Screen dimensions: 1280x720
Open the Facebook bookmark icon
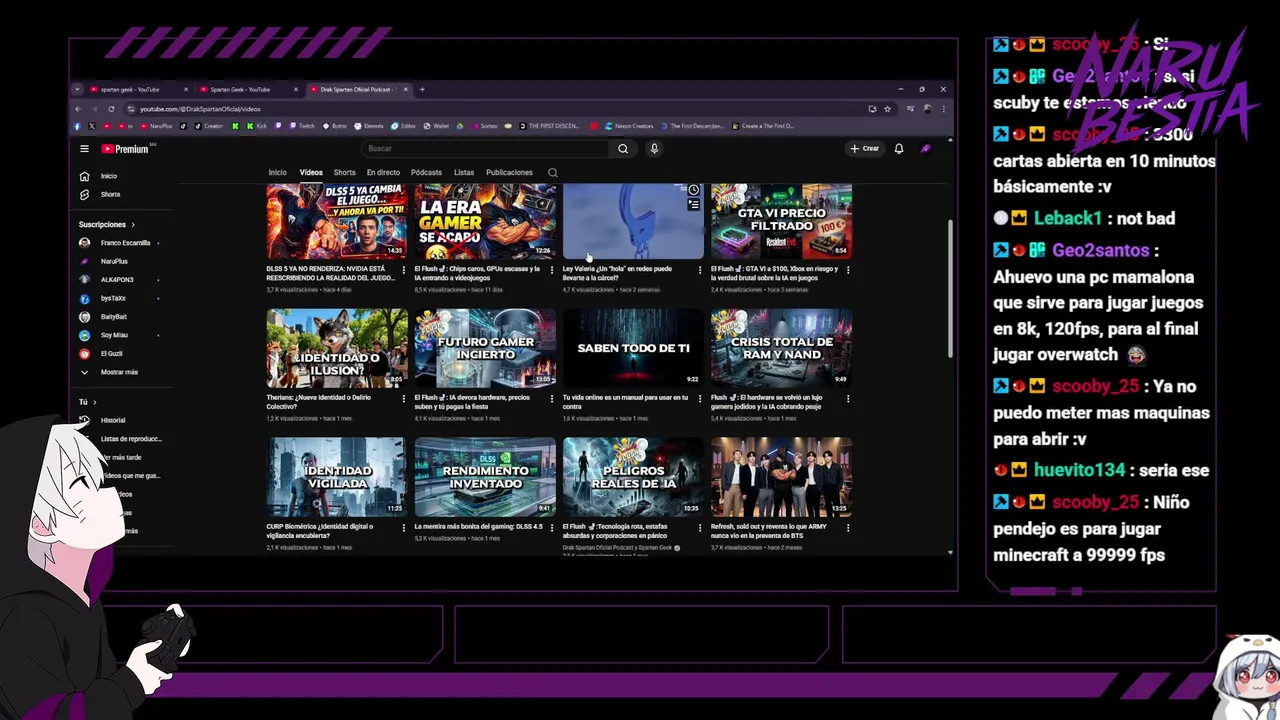(77, 126)
